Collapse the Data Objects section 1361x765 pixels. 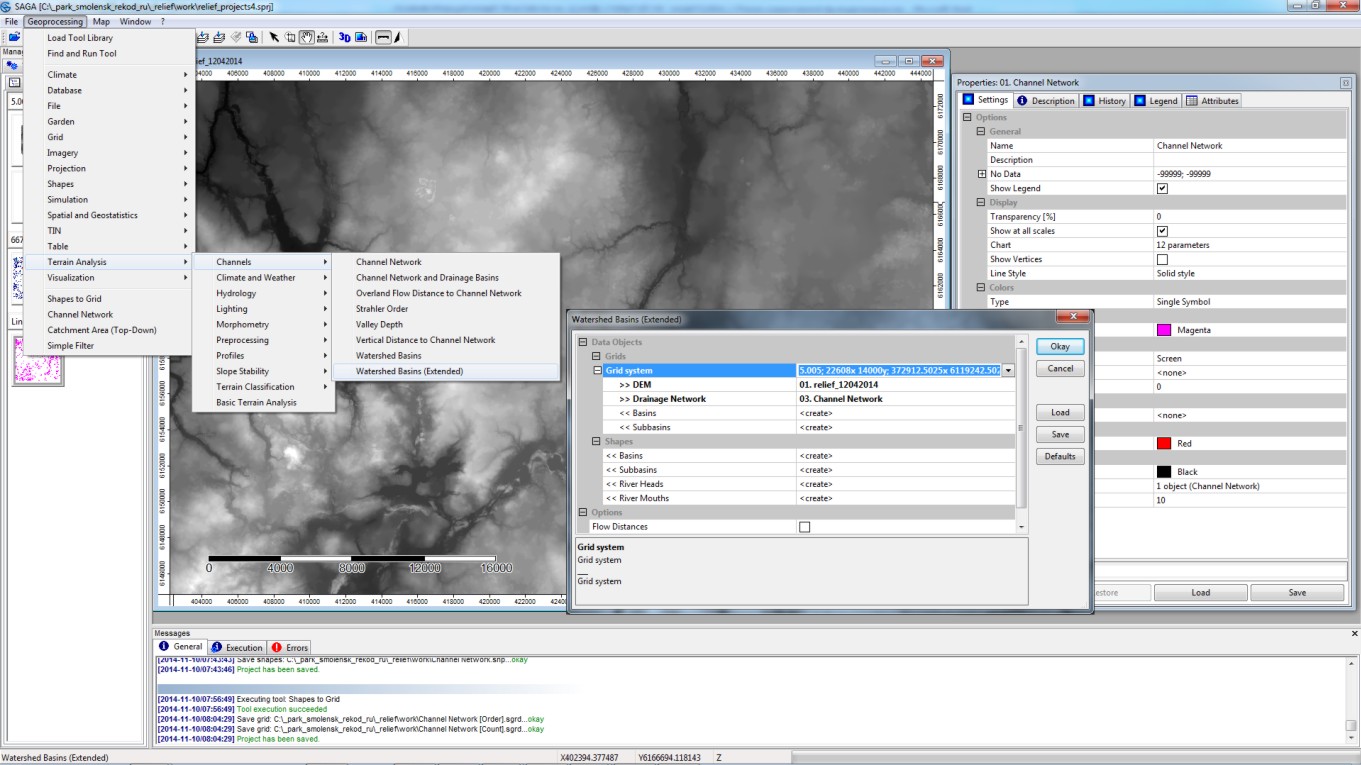click(583, 342)
